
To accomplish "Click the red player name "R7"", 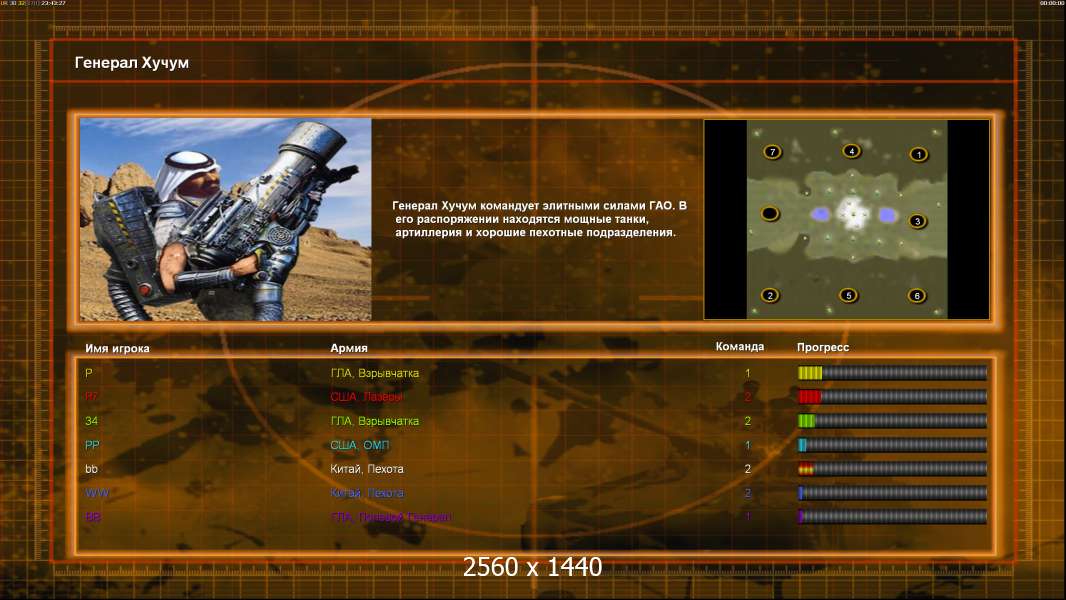I will coord(91,396).
